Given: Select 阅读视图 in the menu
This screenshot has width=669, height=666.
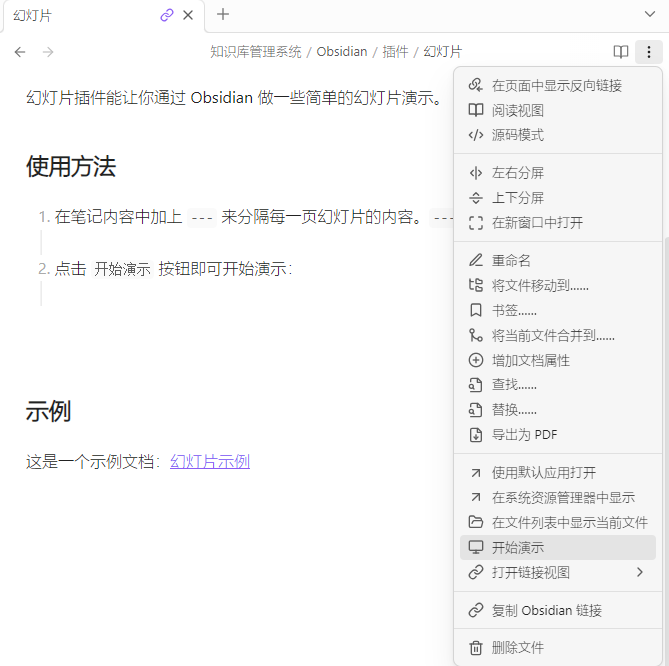Looking at the screenshot, I should tap(558, 111).
